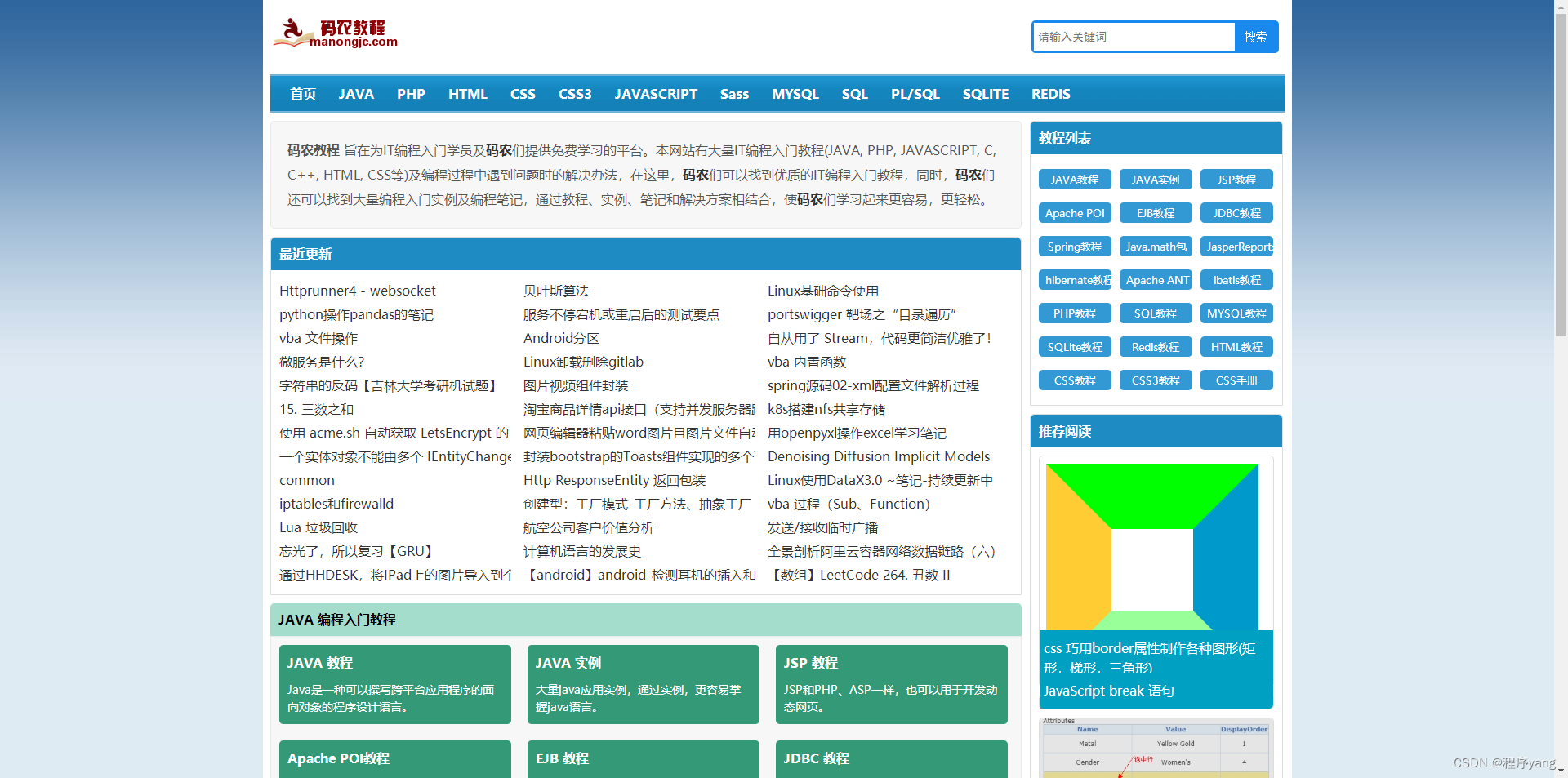Select the CSS手册 tag button
1568x778 pixels.
pyautogui.click(x=1236, y=380)
